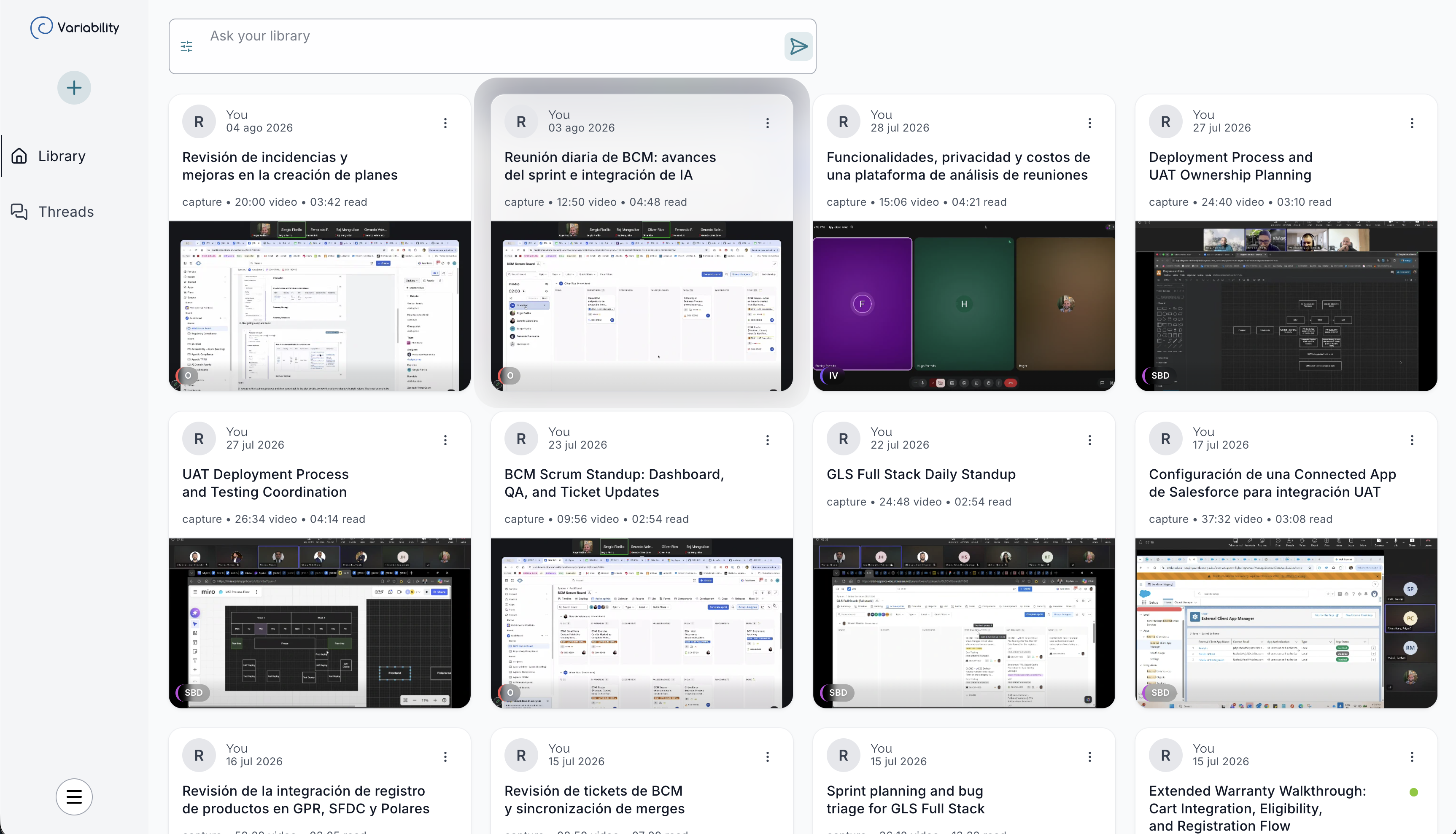
Task: Open Sprint planning and bug triage title
Action: click(x=905, y=799)
